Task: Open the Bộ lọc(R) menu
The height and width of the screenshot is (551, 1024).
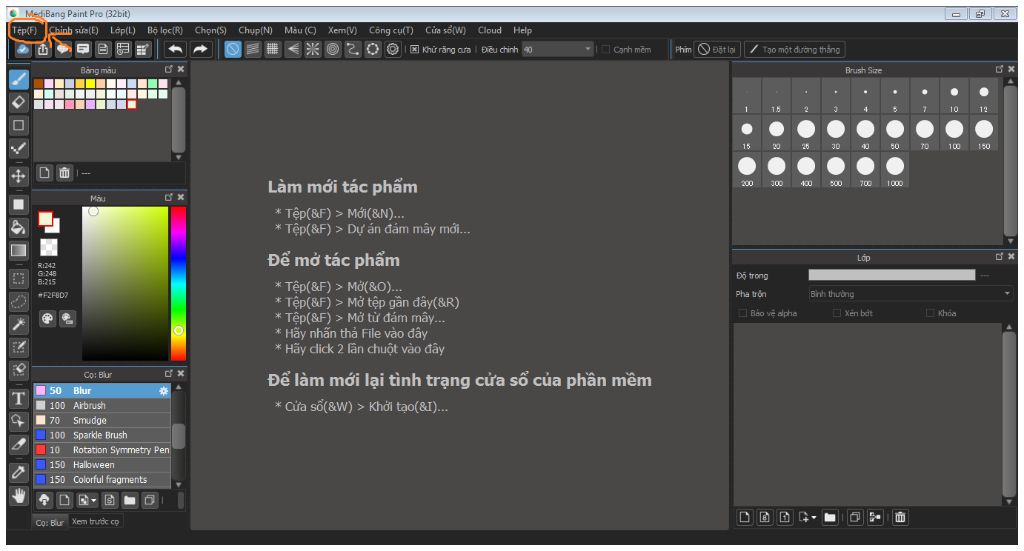Action: 165,30
